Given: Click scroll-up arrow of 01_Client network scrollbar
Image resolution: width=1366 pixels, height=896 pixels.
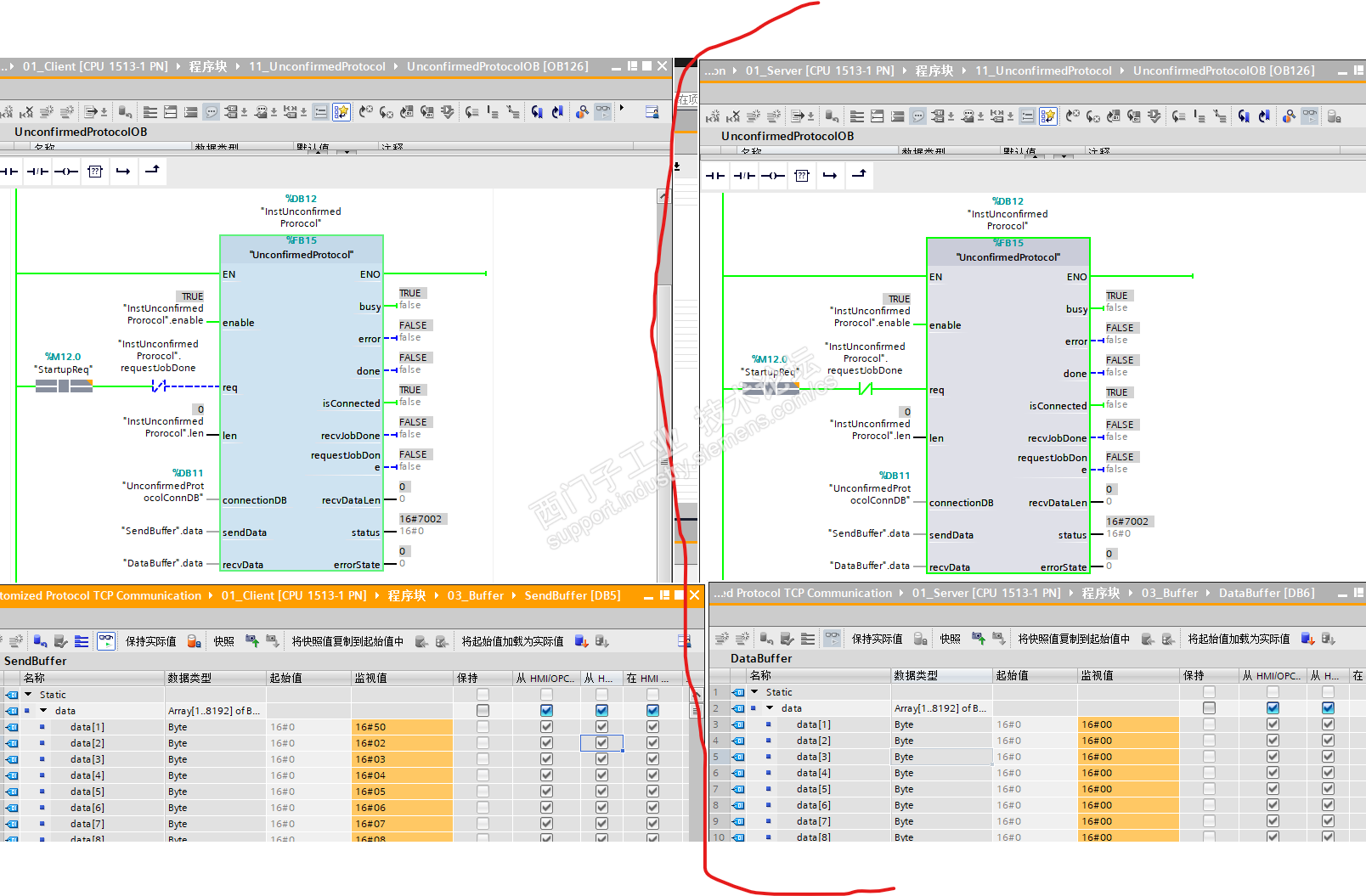Looking at the screenshot, I should tap(663, 196).
